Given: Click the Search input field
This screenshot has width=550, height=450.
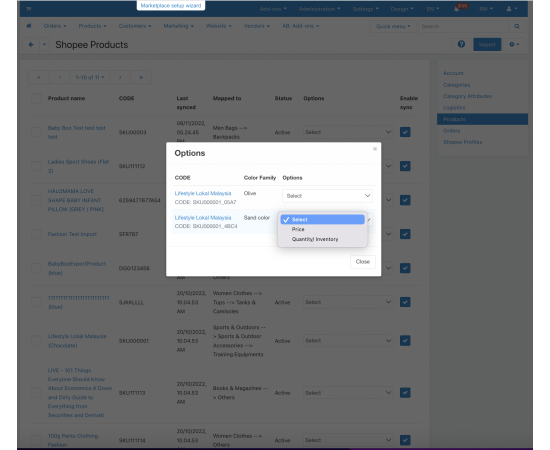Looking at the screenshot, I should [463, 26].
